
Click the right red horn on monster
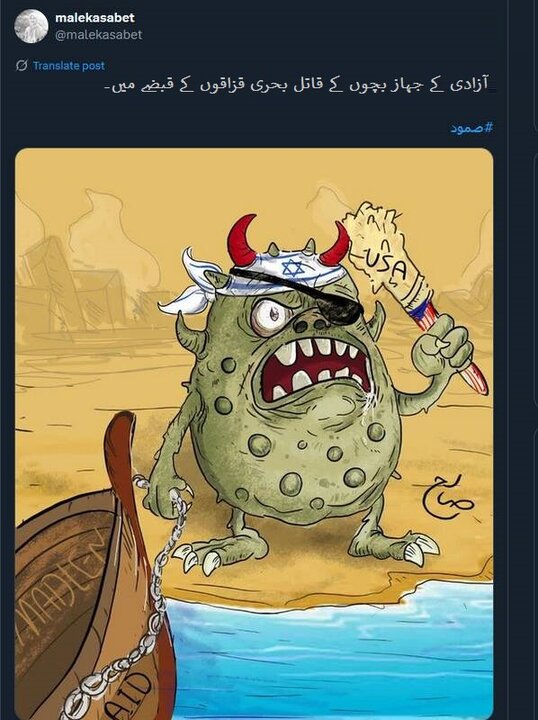point(336,243)
